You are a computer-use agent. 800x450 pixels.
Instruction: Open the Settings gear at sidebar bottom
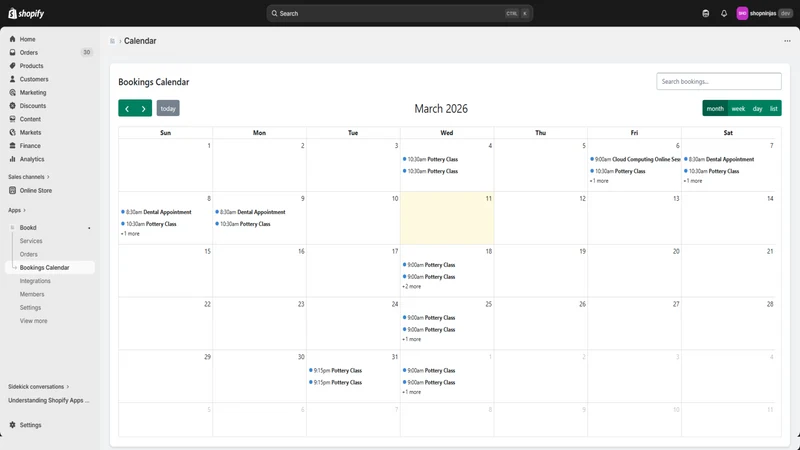[x=12, y=425]
